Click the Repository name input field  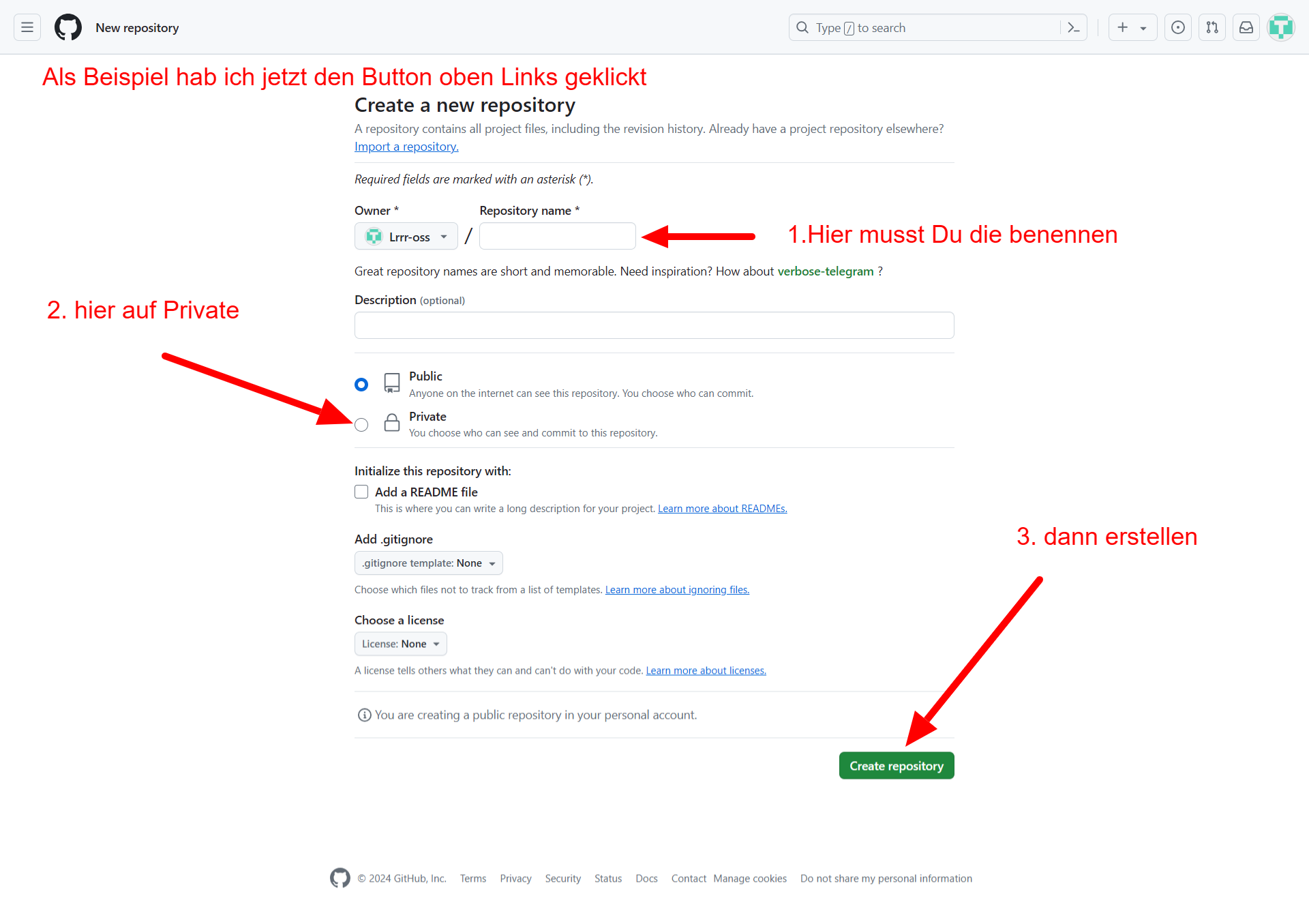(557, 237)
